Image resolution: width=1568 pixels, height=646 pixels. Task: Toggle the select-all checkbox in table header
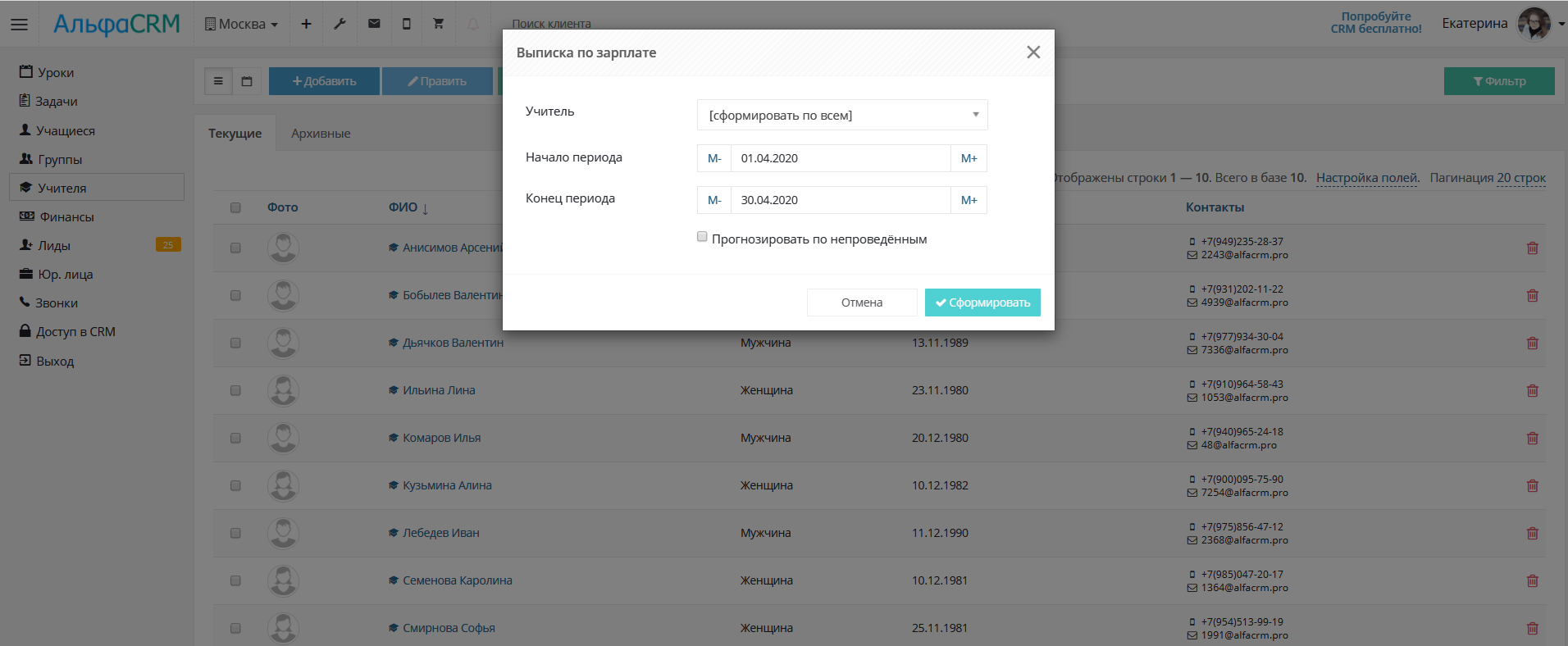coord(235,207)
